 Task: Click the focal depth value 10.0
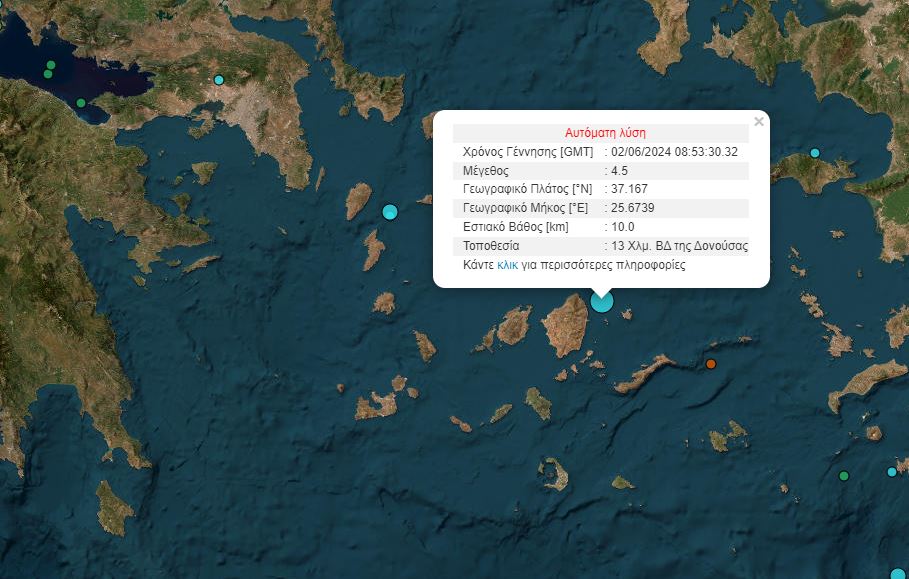click(x=623, y=227)
